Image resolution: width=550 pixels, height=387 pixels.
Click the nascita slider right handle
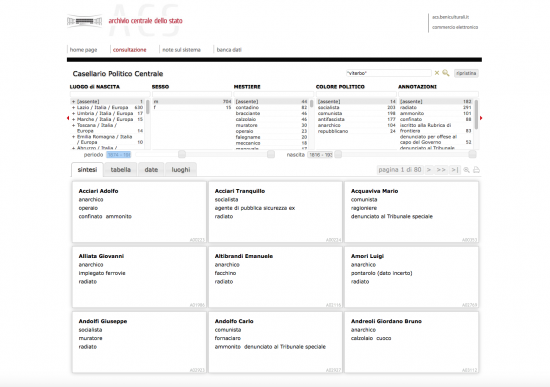[x=472, y=154]
